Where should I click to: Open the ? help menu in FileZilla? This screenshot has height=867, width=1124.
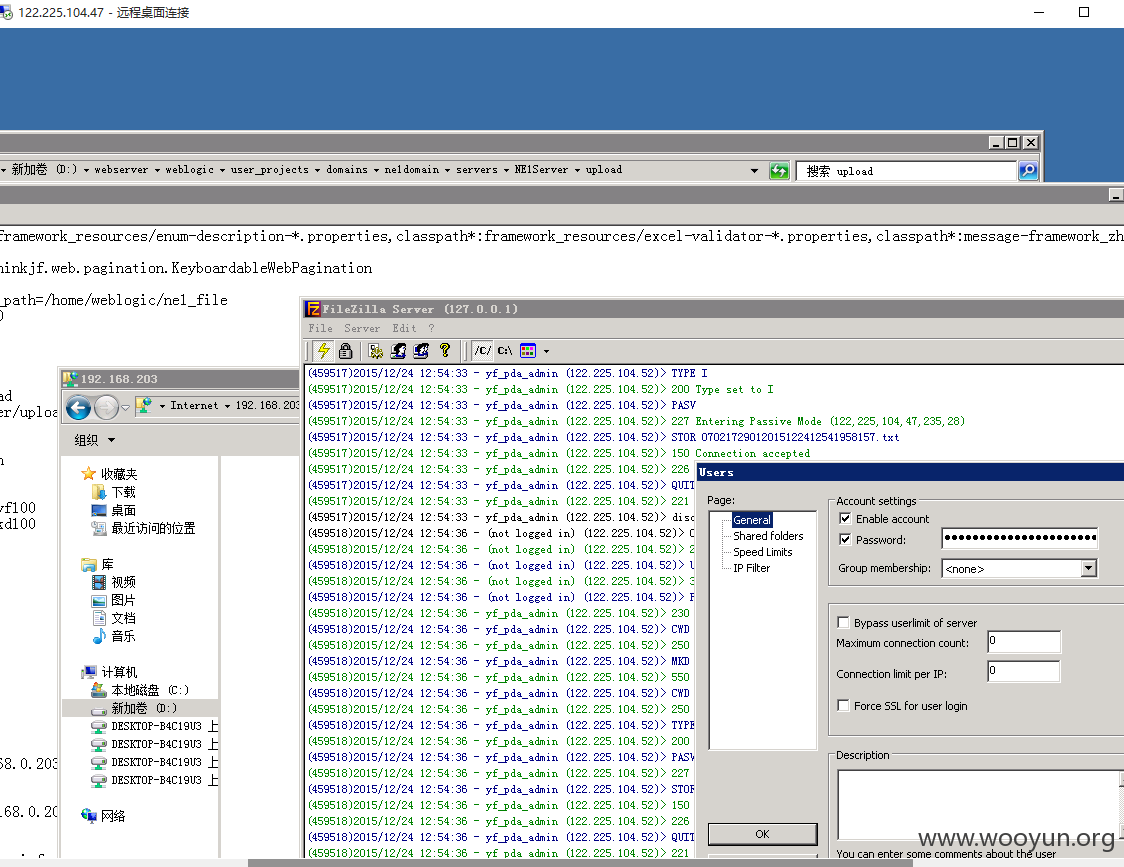432,328
